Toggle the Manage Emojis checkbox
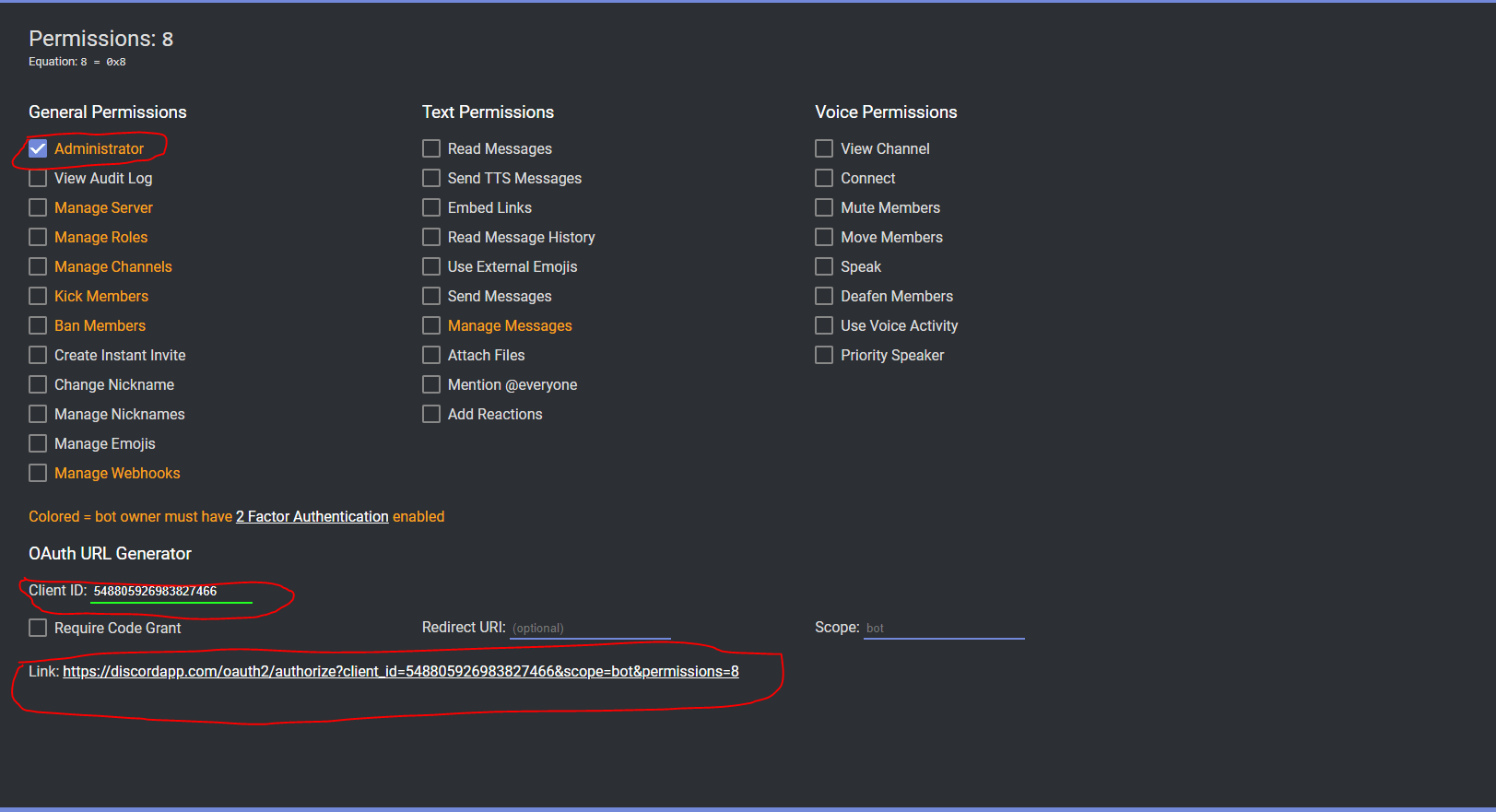Image resolution: width=1496 pixels, height=812 pixels. coord(38,443)
